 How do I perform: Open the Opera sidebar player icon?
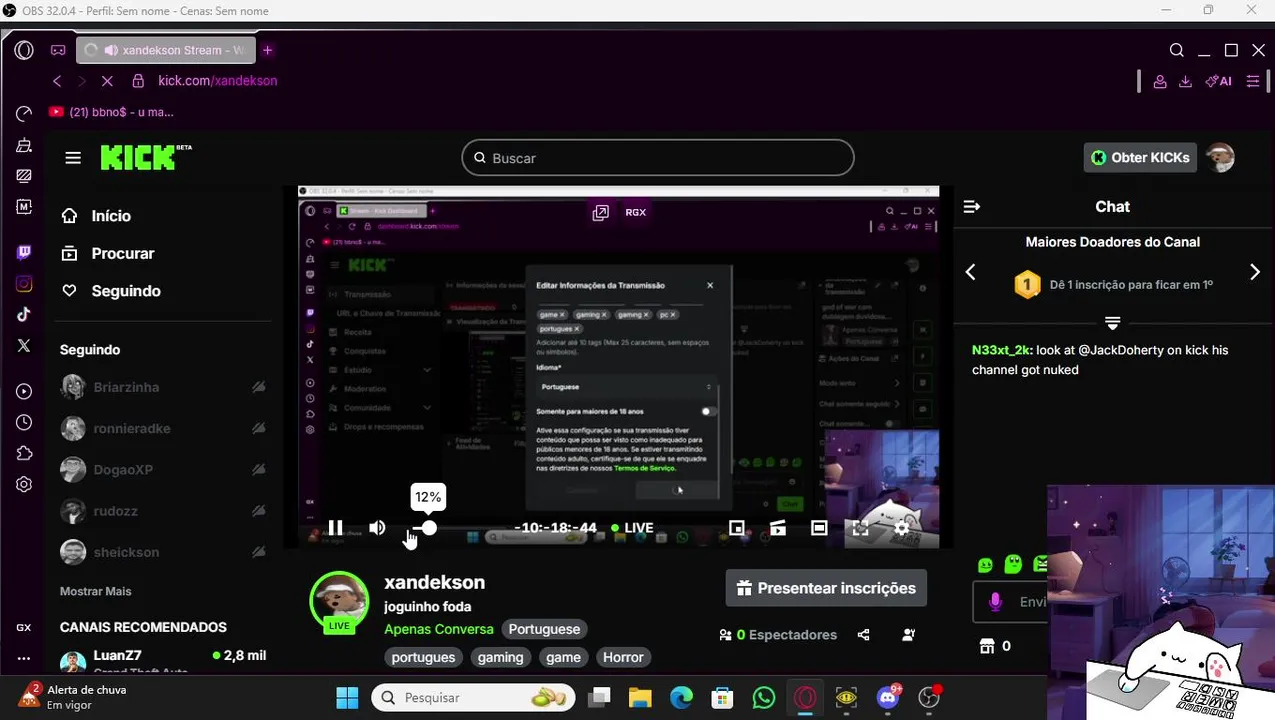pyautogui.click(x=24, y=392)
